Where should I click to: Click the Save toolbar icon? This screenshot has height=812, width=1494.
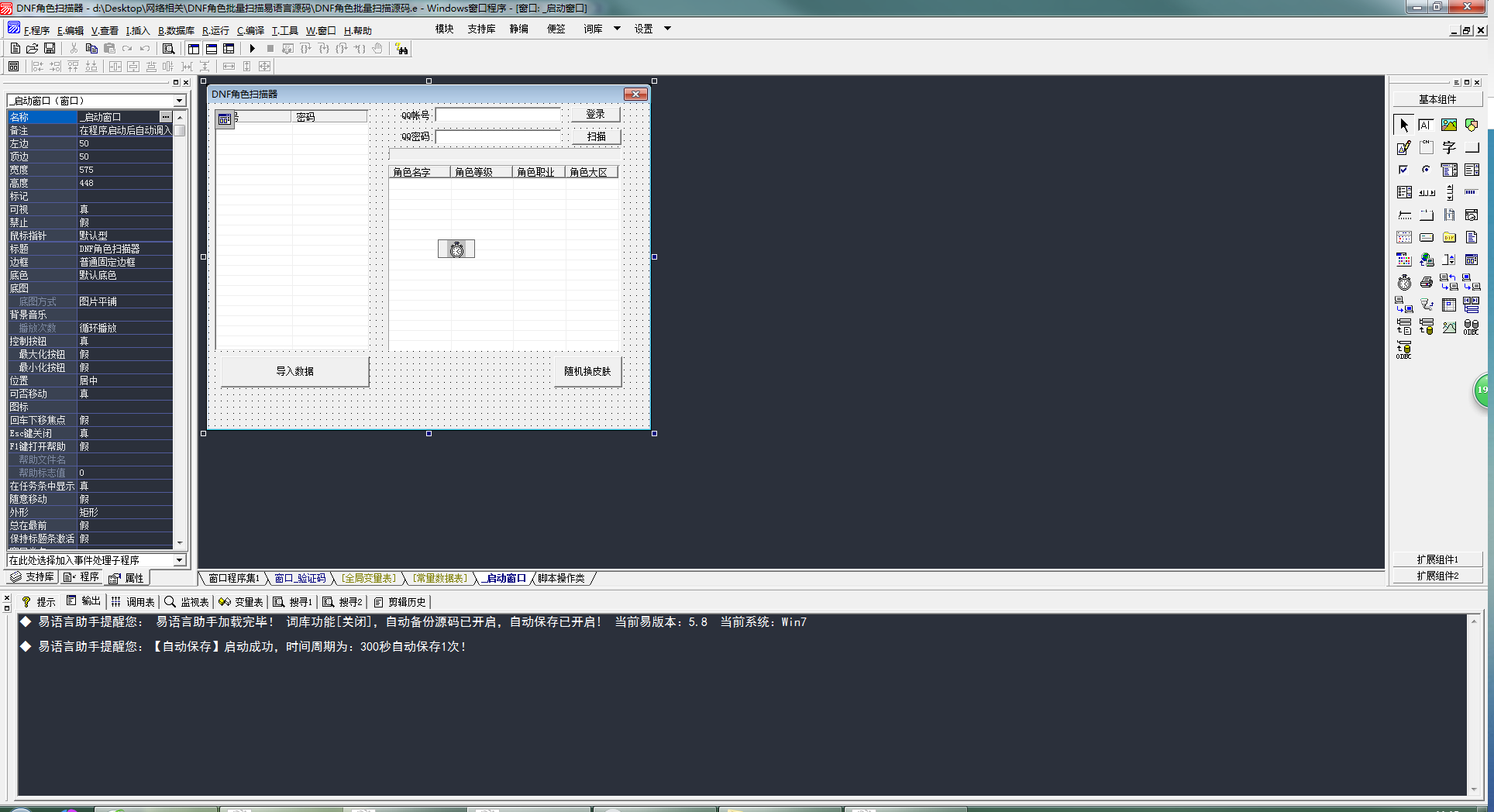[50, 49]
